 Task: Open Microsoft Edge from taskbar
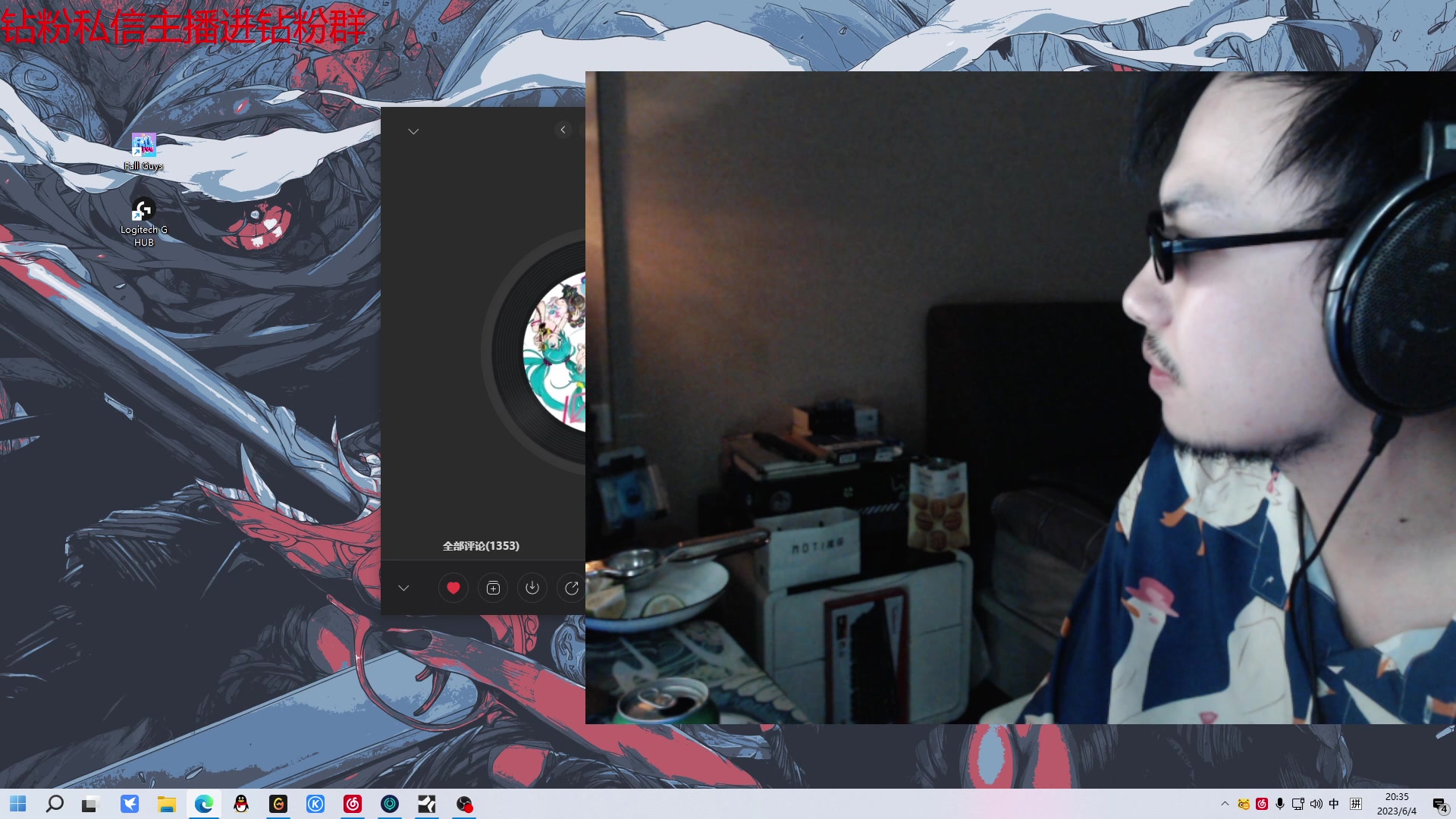click(204, 804)
